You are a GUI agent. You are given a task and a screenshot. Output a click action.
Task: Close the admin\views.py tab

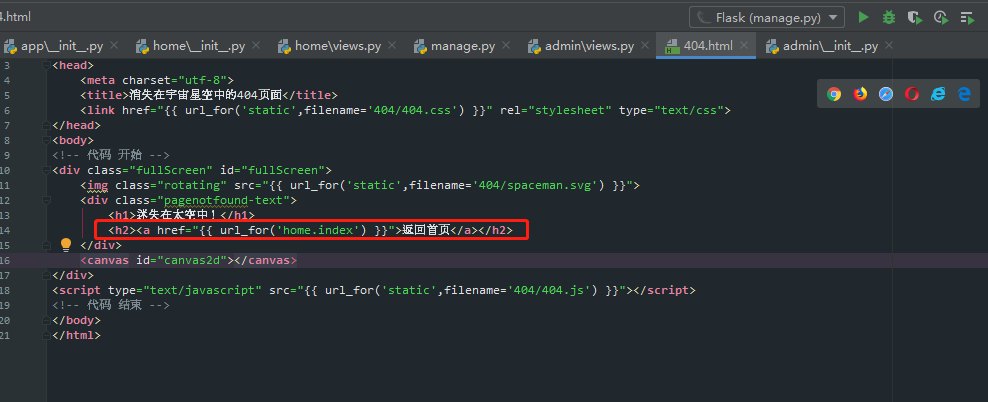pos(645,45)
